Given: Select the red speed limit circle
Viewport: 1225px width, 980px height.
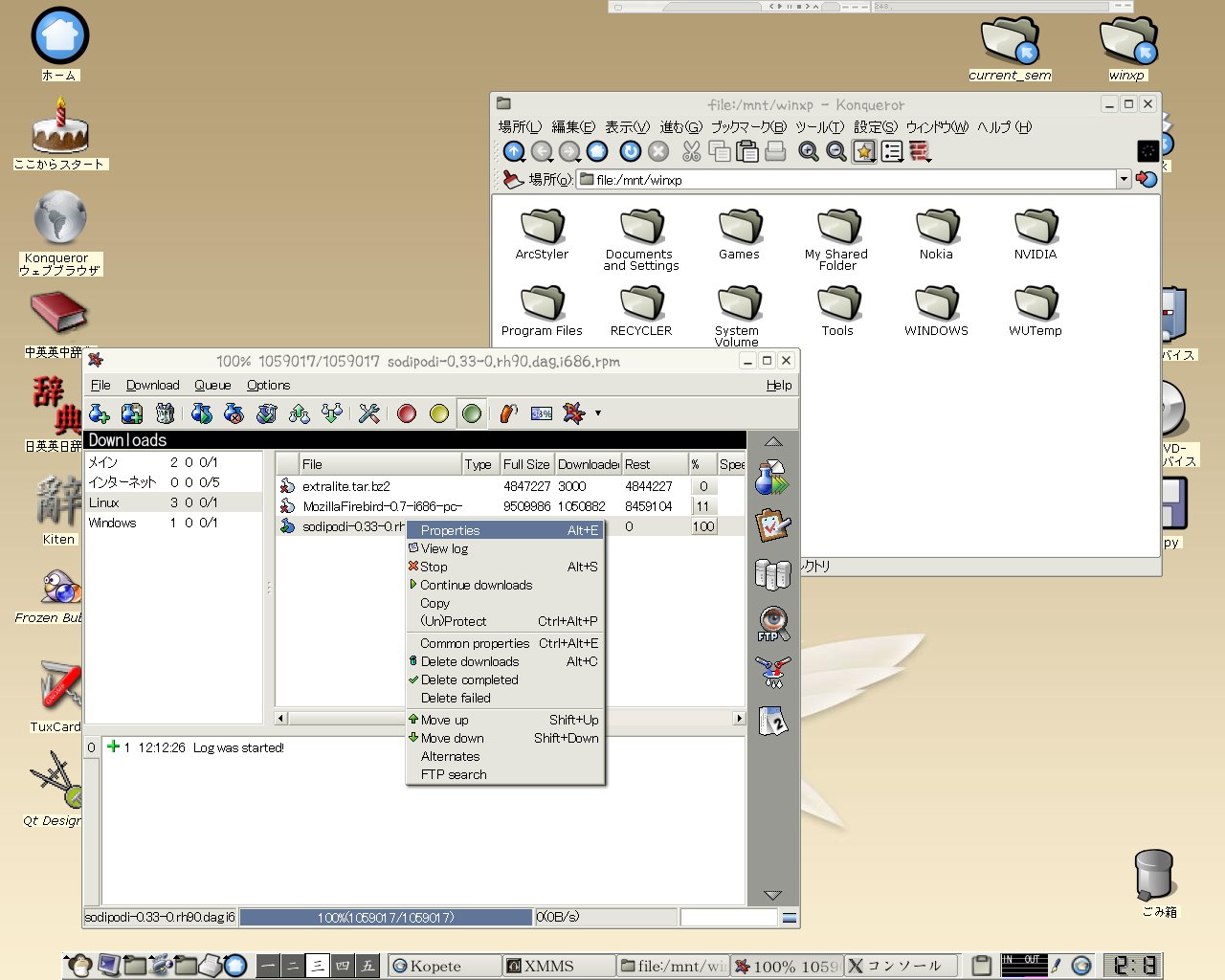Looking at the screenshot, I should click(x=407, y=413).
